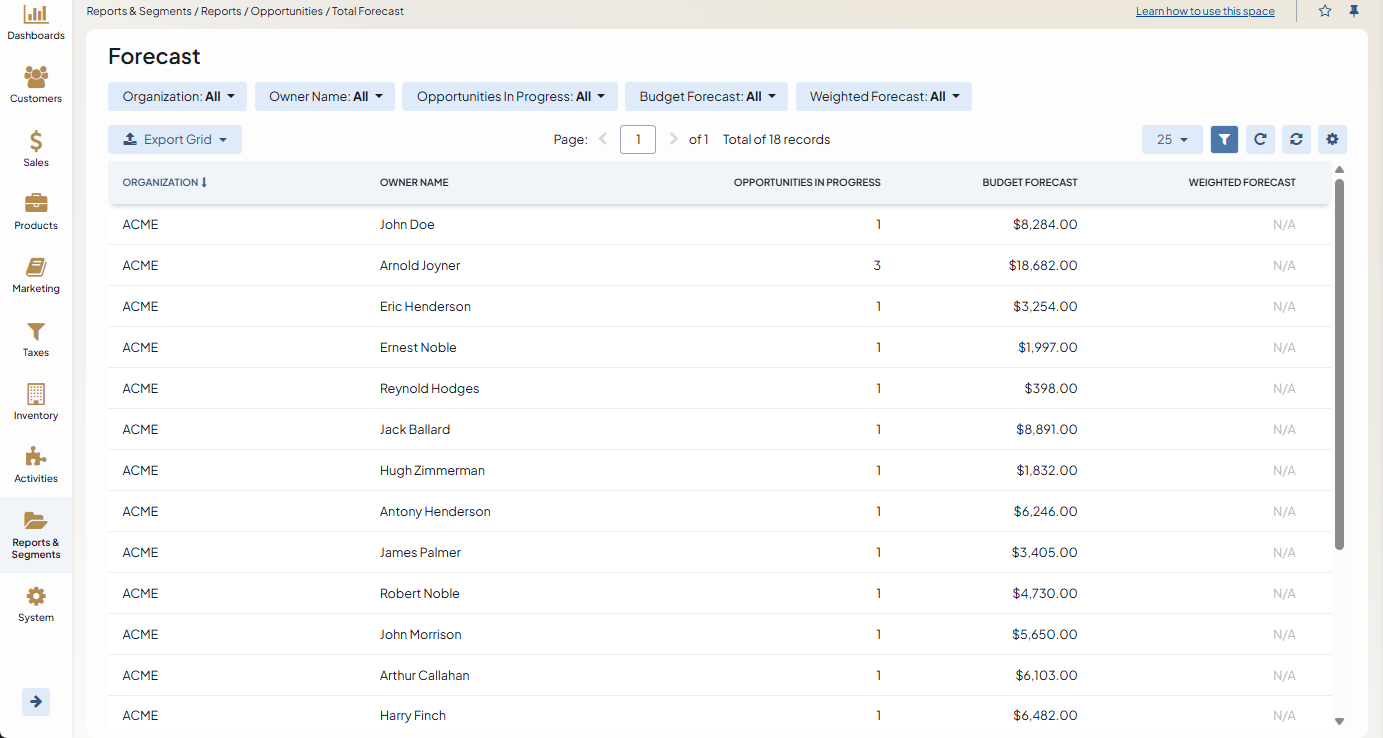Pin this page using pin icon
The image size is (1383, 738).
point(1354,11)
